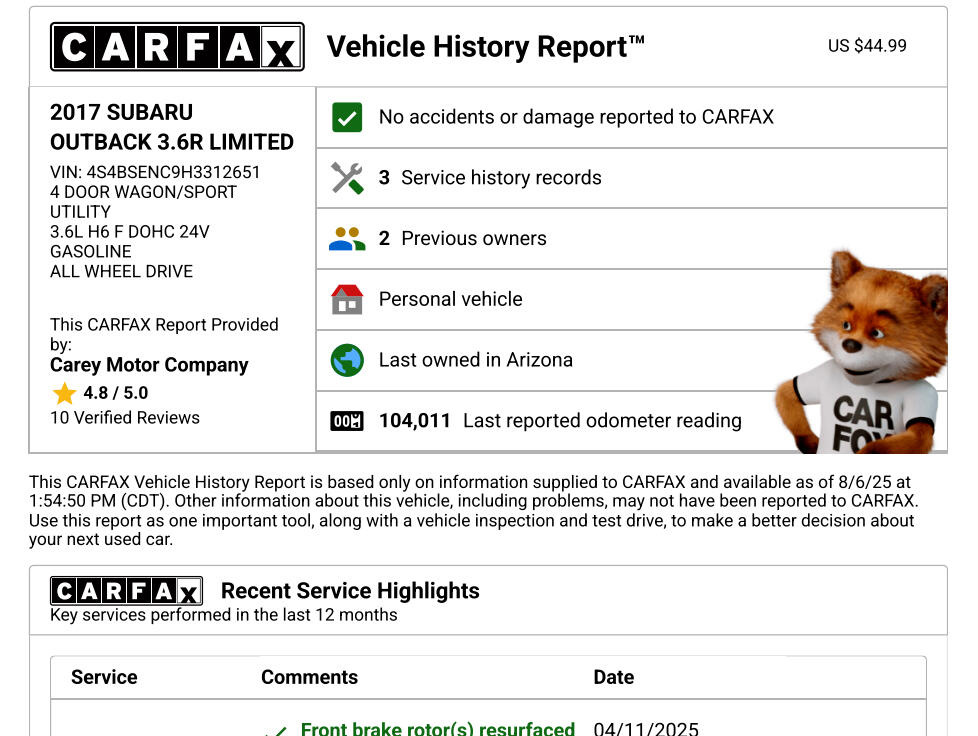Click the house personal vehicle icon
The height and width of the screenshot is (736, 978).
(x=347, y=299)
